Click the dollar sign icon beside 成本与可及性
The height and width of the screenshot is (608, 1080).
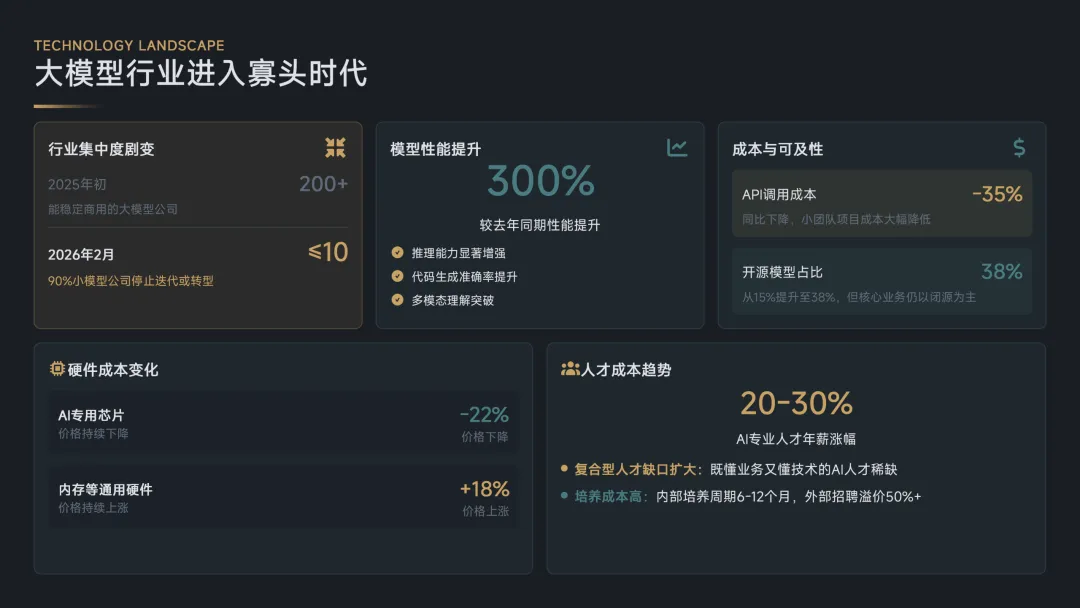coord(1019,148)
